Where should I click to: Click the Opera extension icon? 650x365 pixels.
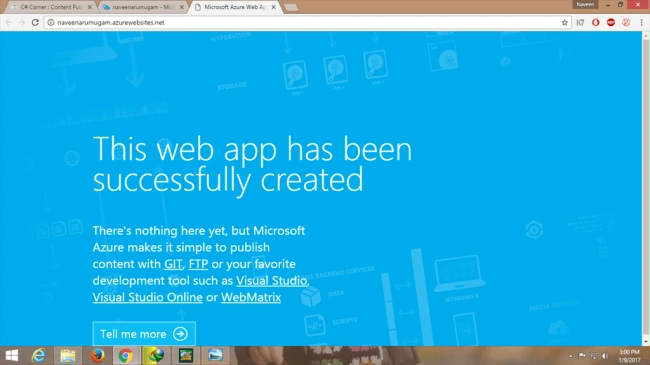click(x=596, y=22)
